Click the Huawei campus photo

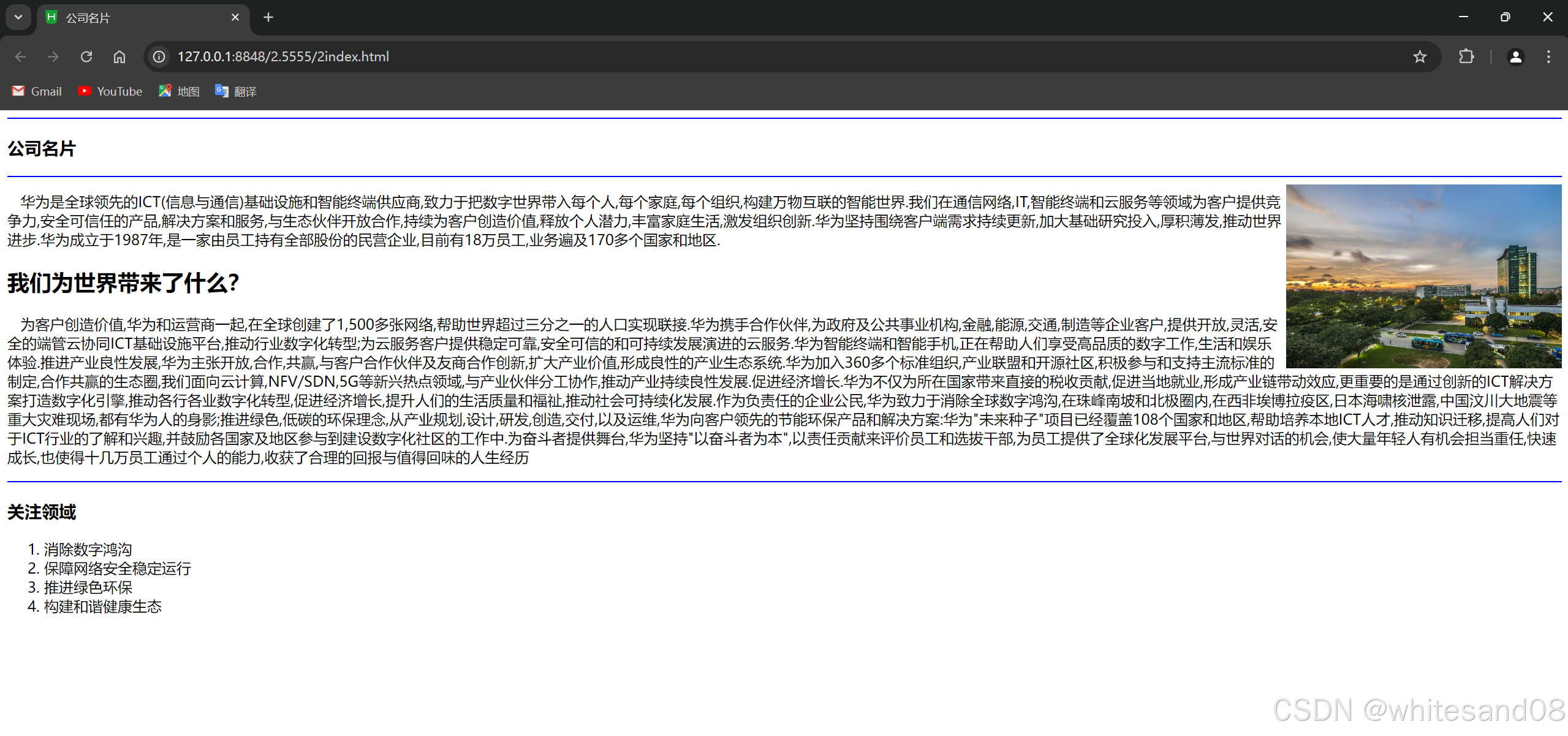[x=1423, y=276]
